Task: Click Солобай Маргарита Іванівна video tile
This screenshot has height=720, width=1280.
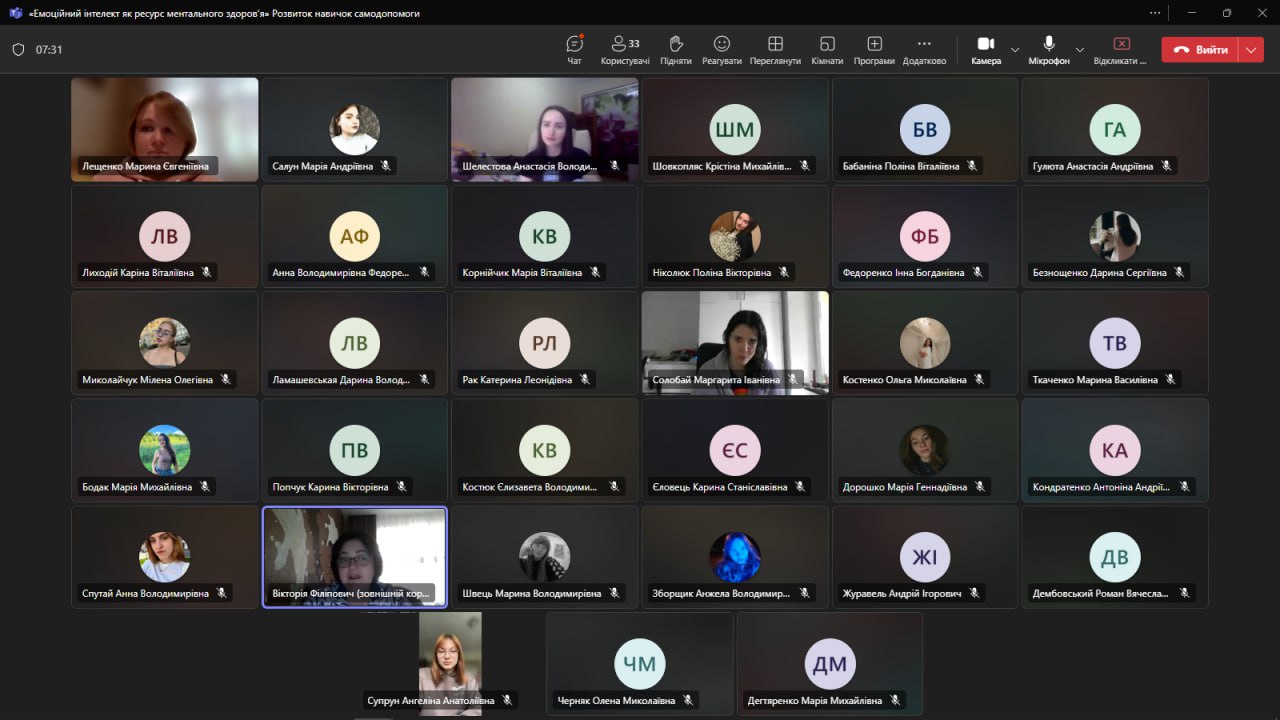Action: click(x=735, y=342)
